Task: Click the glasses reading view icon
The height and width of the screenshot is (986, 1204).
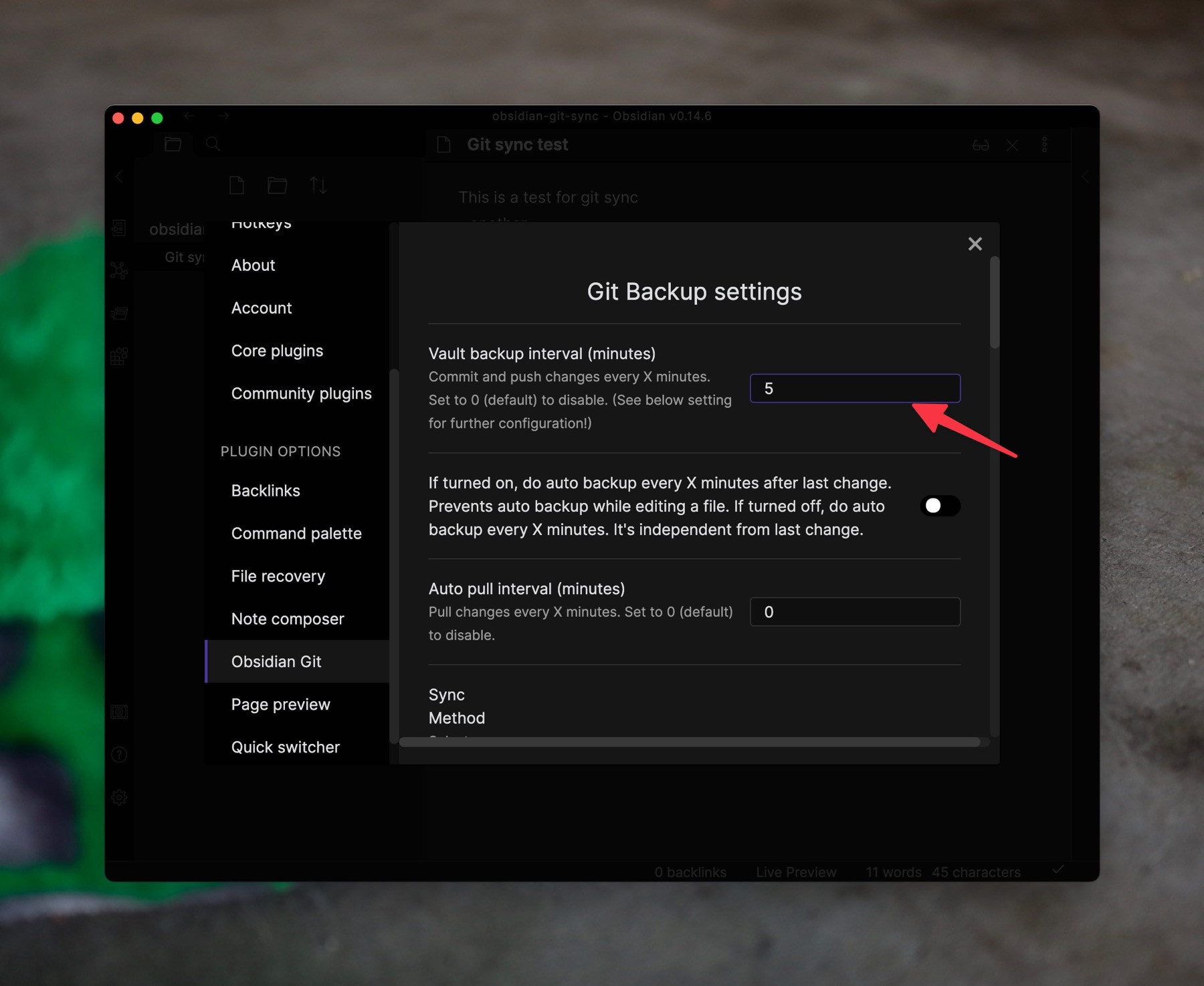Action: pos(981,145)
